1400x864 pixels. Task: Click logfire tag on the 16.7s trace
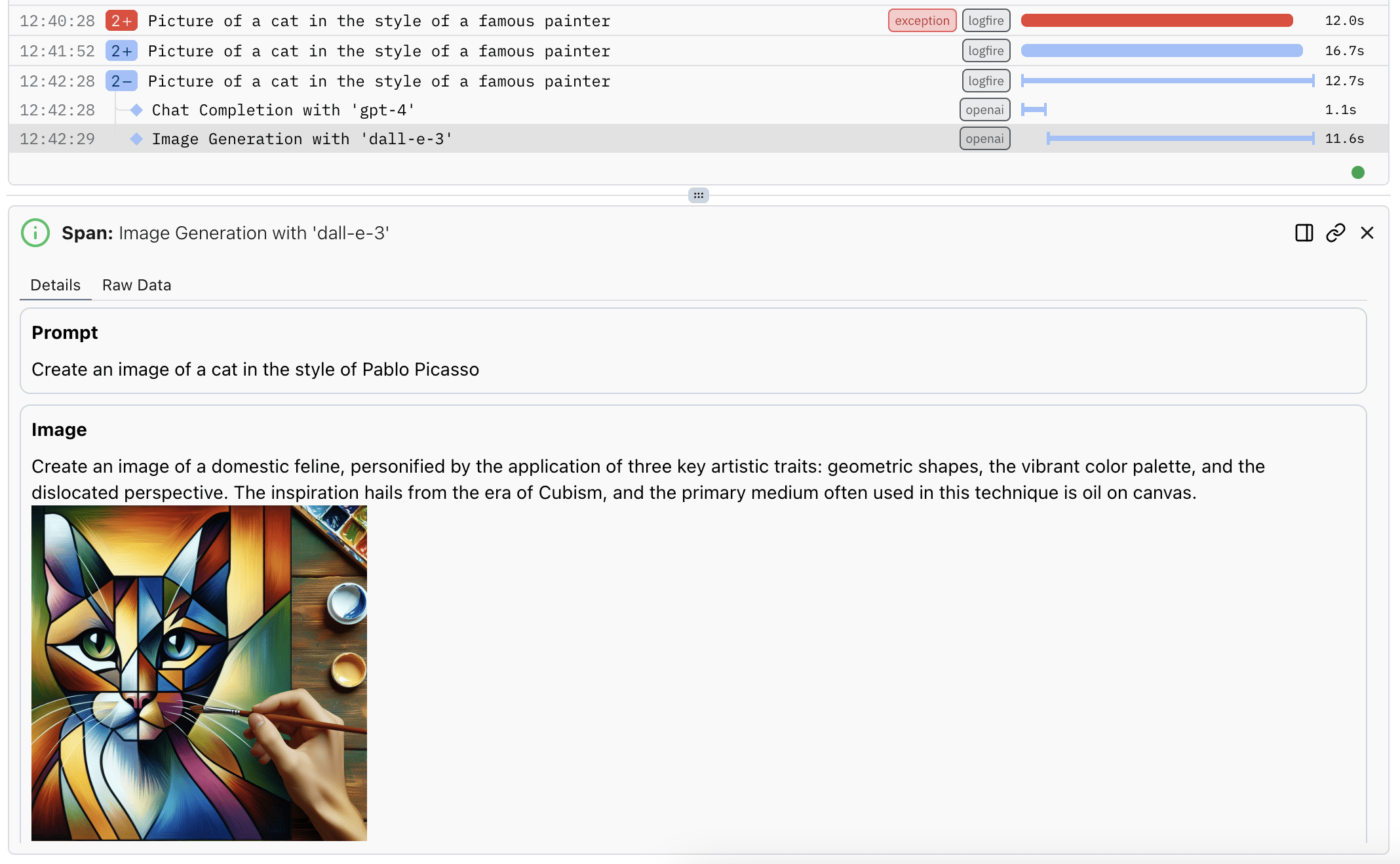(x=986, y=51)
